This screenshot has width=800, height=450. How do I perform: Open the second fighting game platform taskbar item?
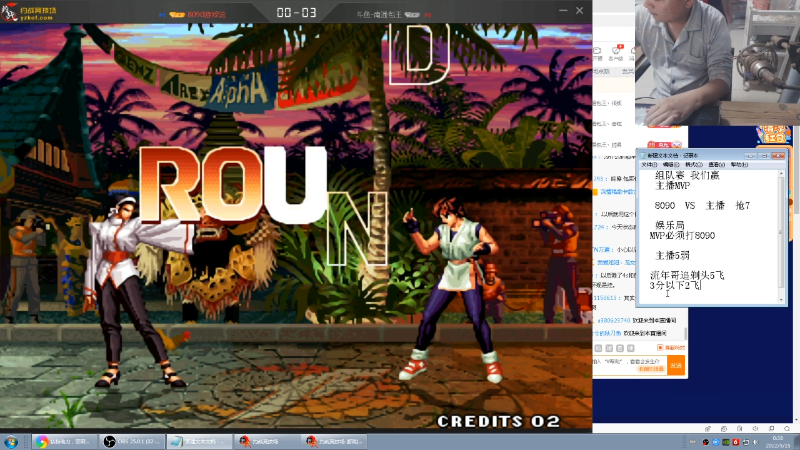[x=334, y=441]
